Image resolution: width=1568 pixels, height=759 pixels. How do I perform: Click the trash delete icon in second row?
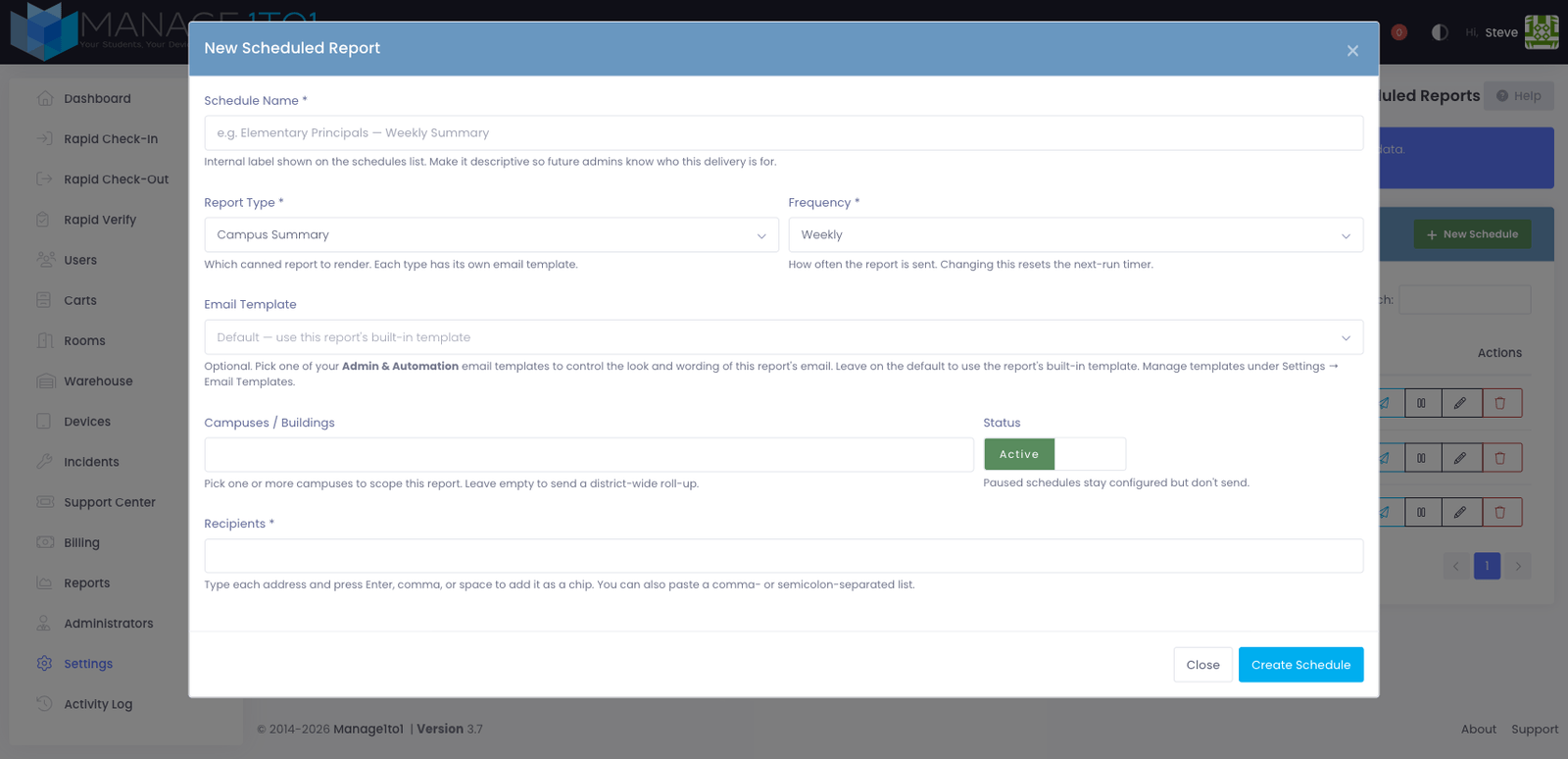[1500, 458]
